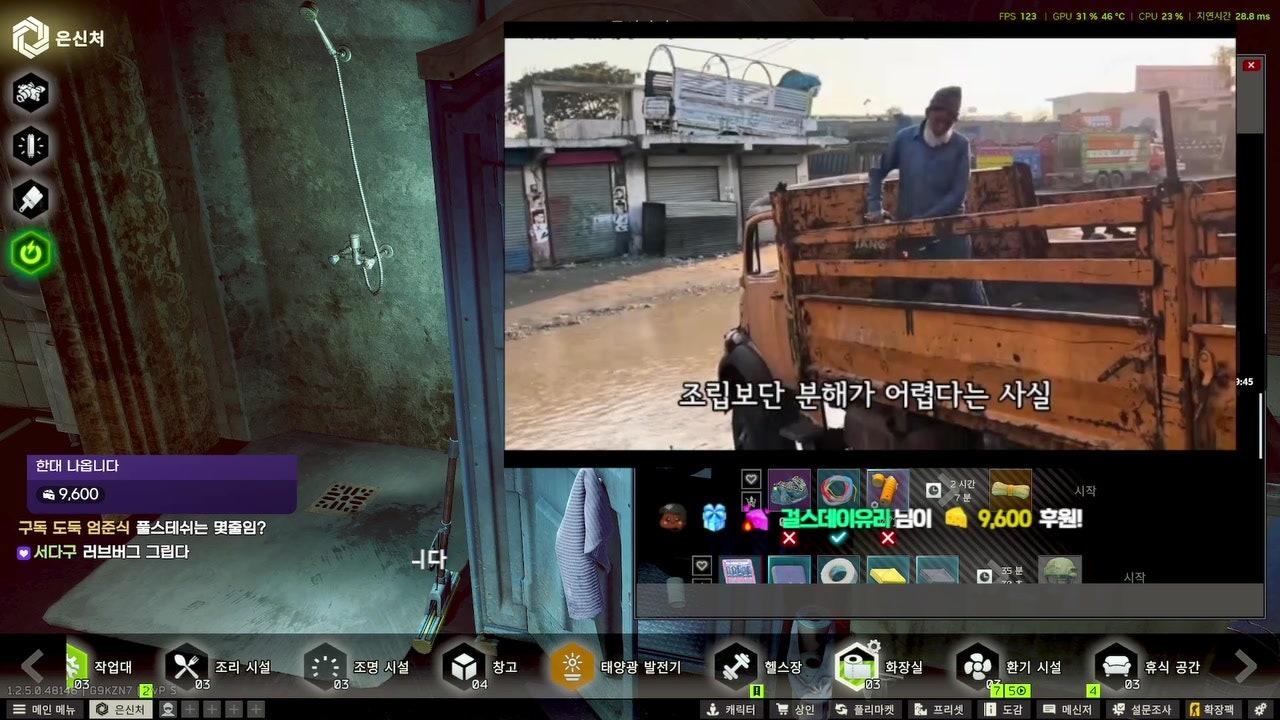Open the 캐릭터 character screen
The image size is (1280, 720).
point(731,710)
